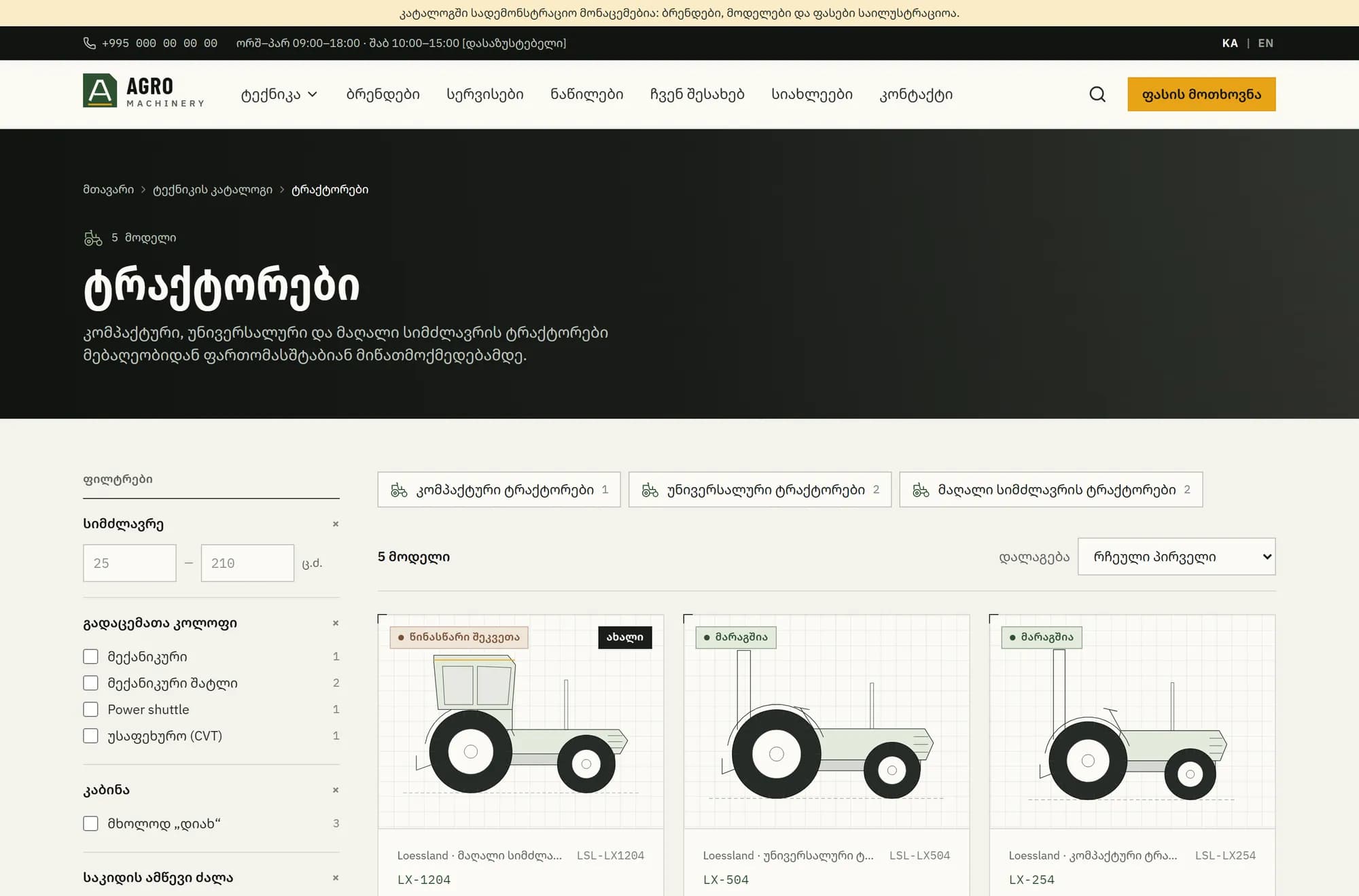Open the რჩეული პირველი sort dropdown
The image size is (1359, 896).
[x=1176, y=556]
